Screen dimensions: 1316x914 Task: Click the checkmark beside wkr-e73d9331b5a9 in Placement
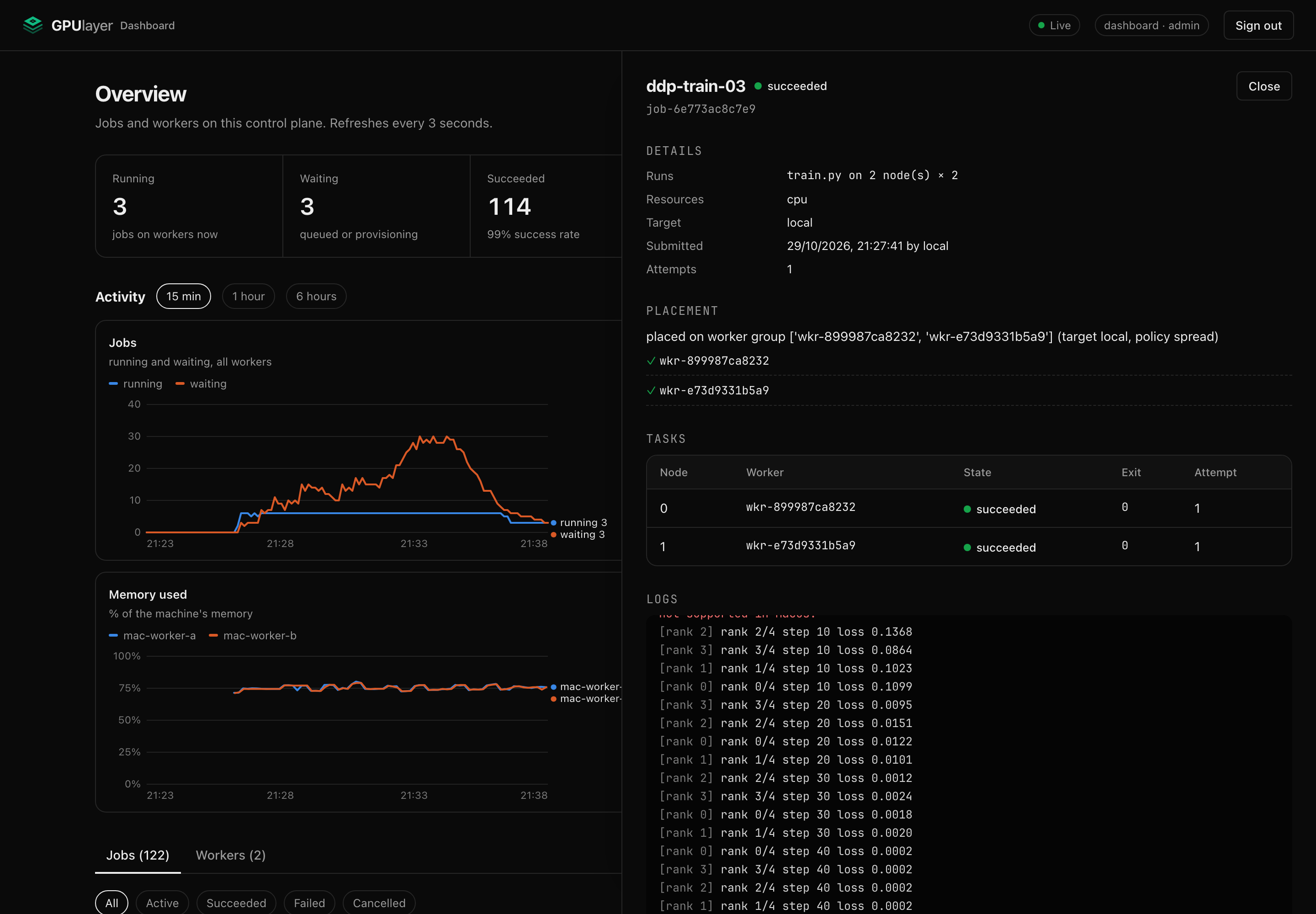coord(651,391)
